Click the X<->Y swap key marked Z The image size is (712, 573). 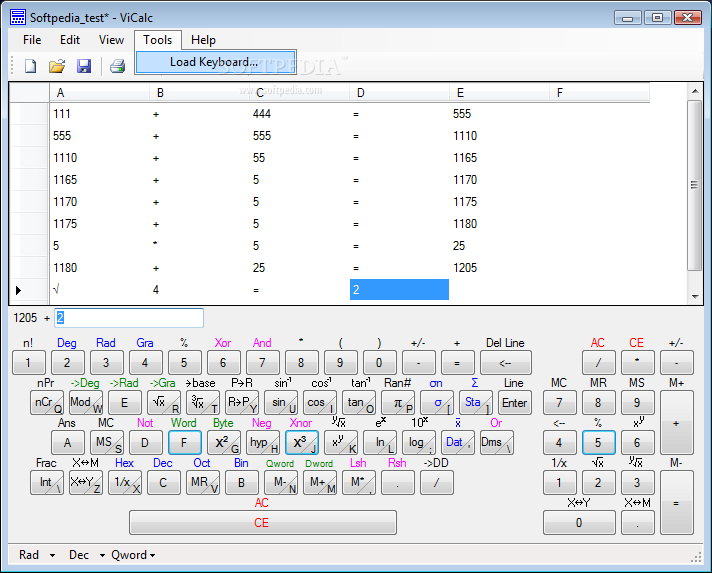pyautogui.click(x=86, y=483)
